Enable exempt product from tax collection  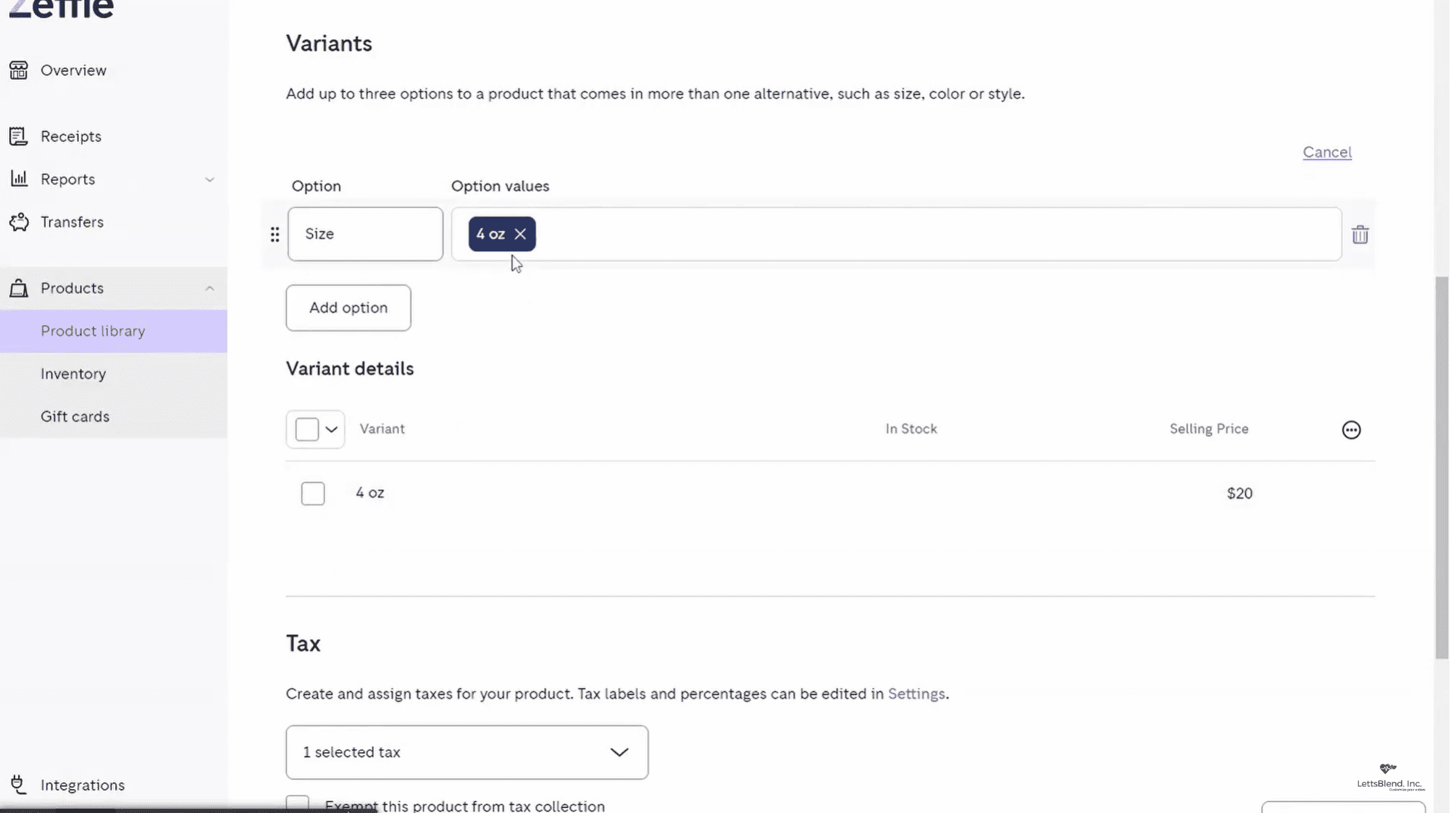pos(298,804)
